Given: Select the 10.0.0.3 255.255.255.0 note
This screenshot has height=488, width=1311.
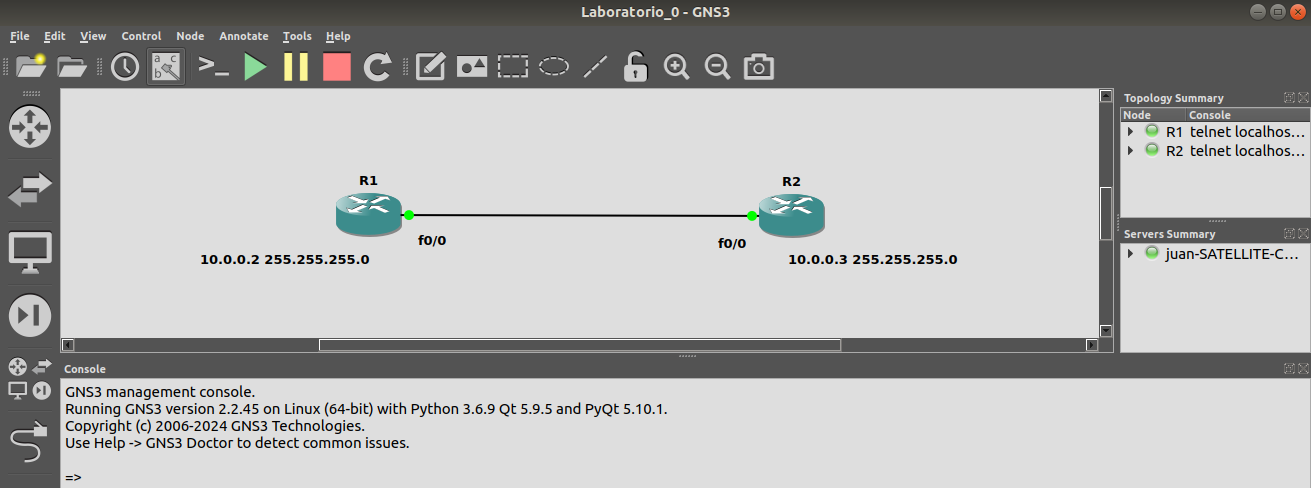Looking at the screenshot, I should point(873,259).
